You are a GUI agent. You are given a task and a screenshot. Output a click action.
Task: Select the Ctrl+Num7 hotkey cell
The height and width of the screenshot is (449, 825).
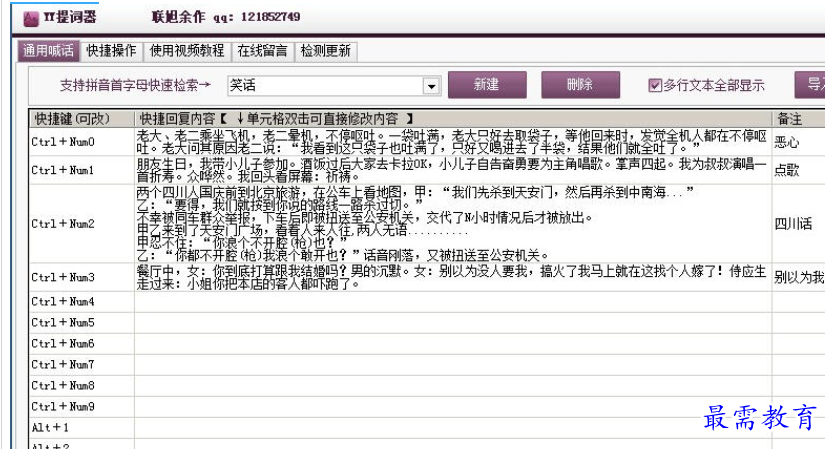(82, 365)
